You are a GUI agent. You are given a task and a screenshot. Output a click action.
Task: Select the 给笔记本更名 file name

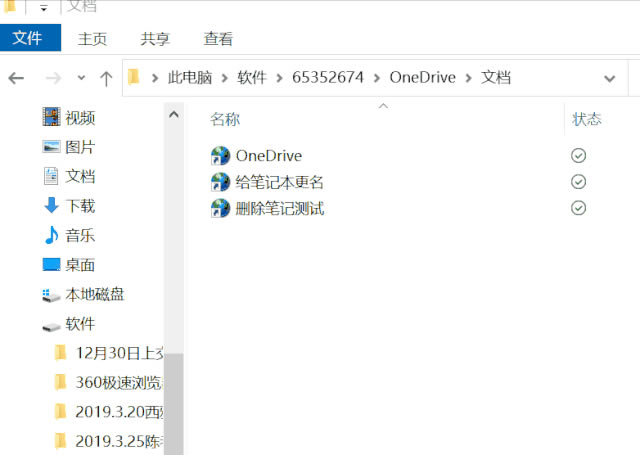tap(280, 182)
